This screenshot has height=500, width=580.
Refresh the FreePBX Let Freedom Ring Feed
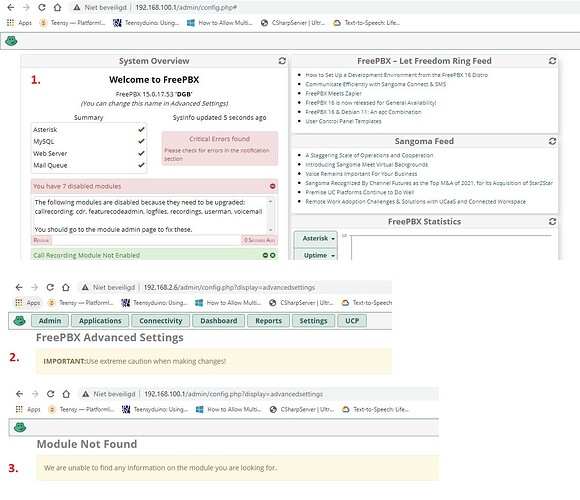[x=552, y=61]
